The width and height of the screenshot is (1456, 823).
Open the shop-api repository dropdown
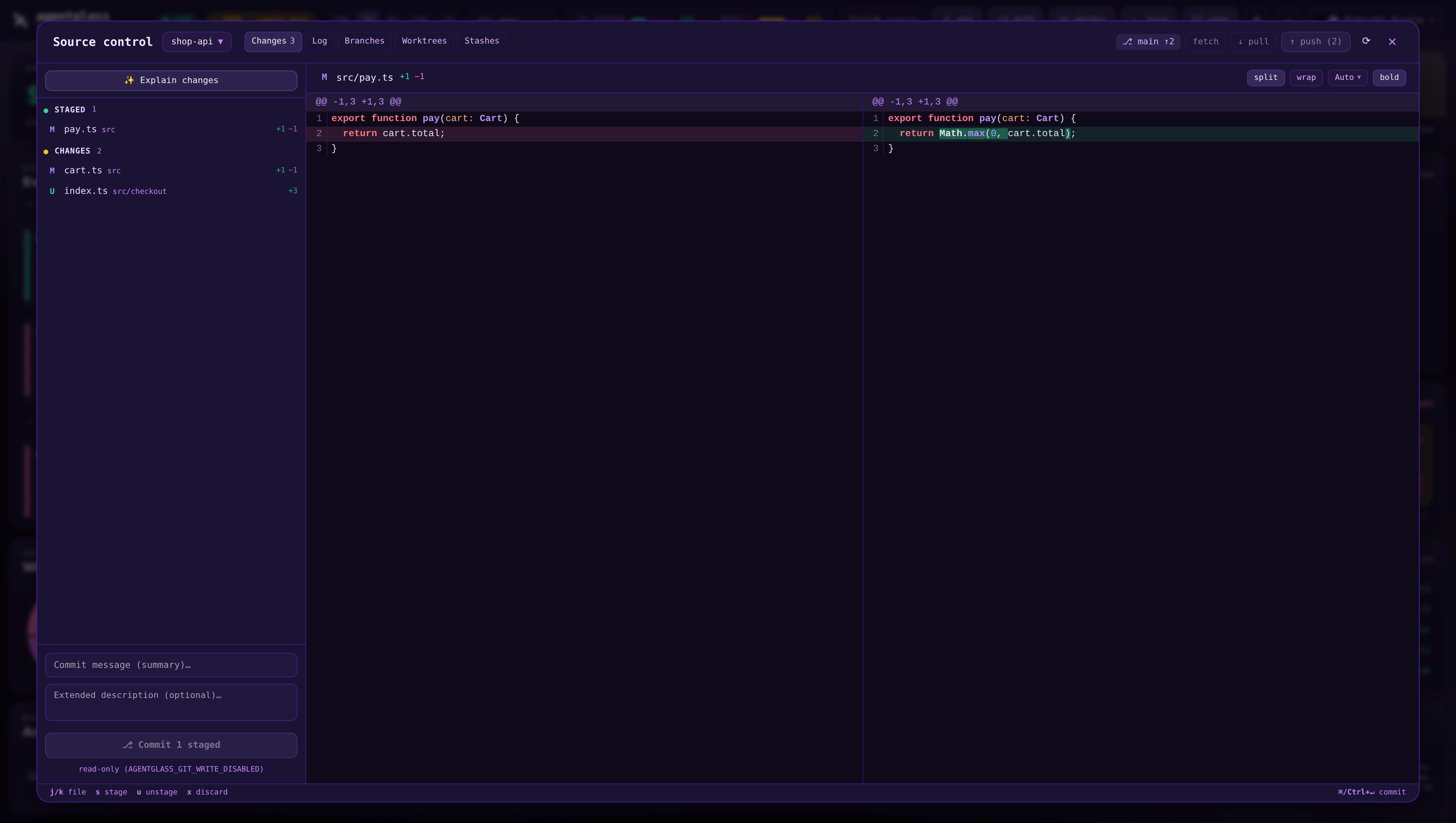tap(197, 42)
